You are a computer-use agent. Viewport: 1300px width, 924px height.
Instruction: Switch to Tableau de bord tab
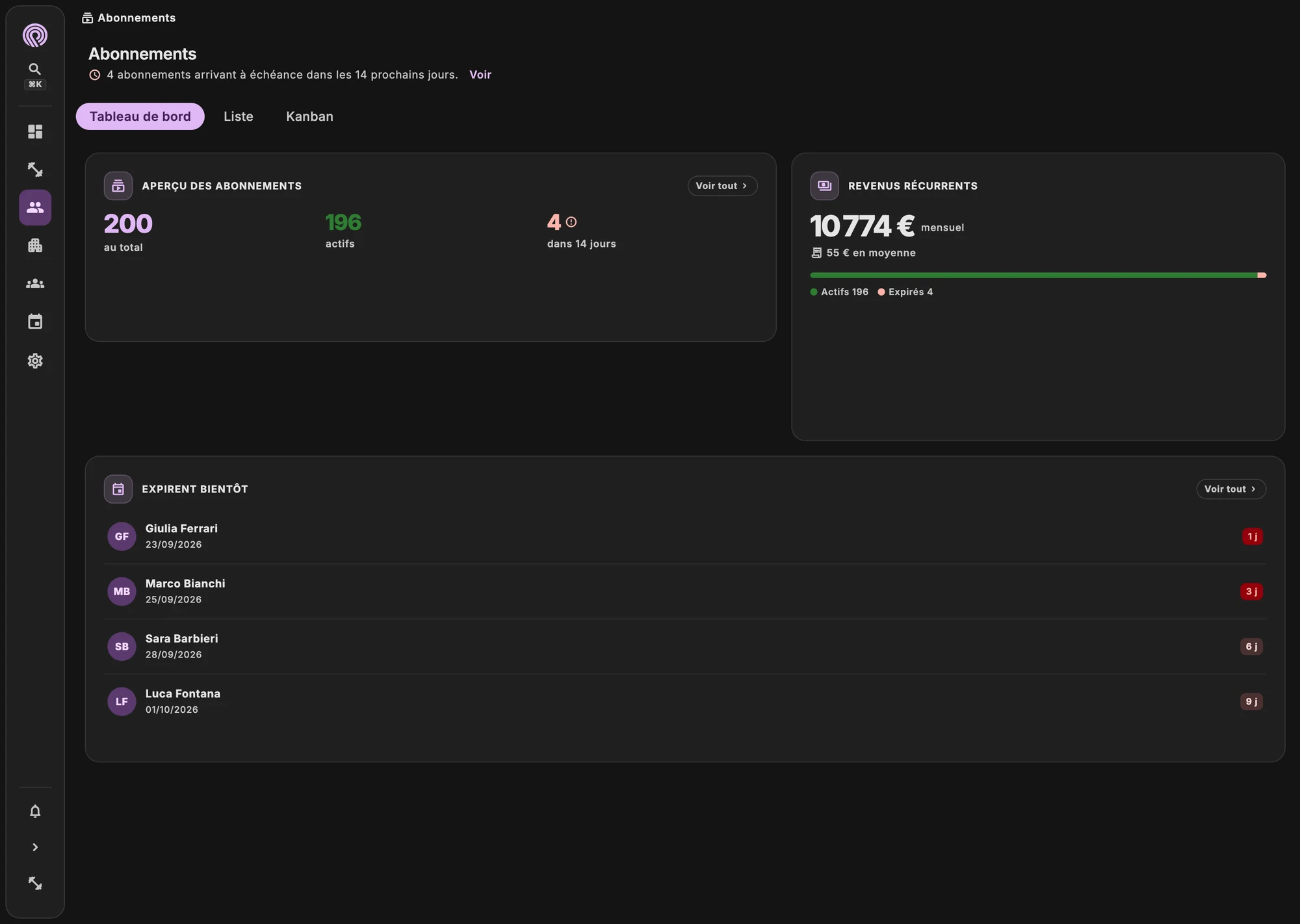point(140,116)
